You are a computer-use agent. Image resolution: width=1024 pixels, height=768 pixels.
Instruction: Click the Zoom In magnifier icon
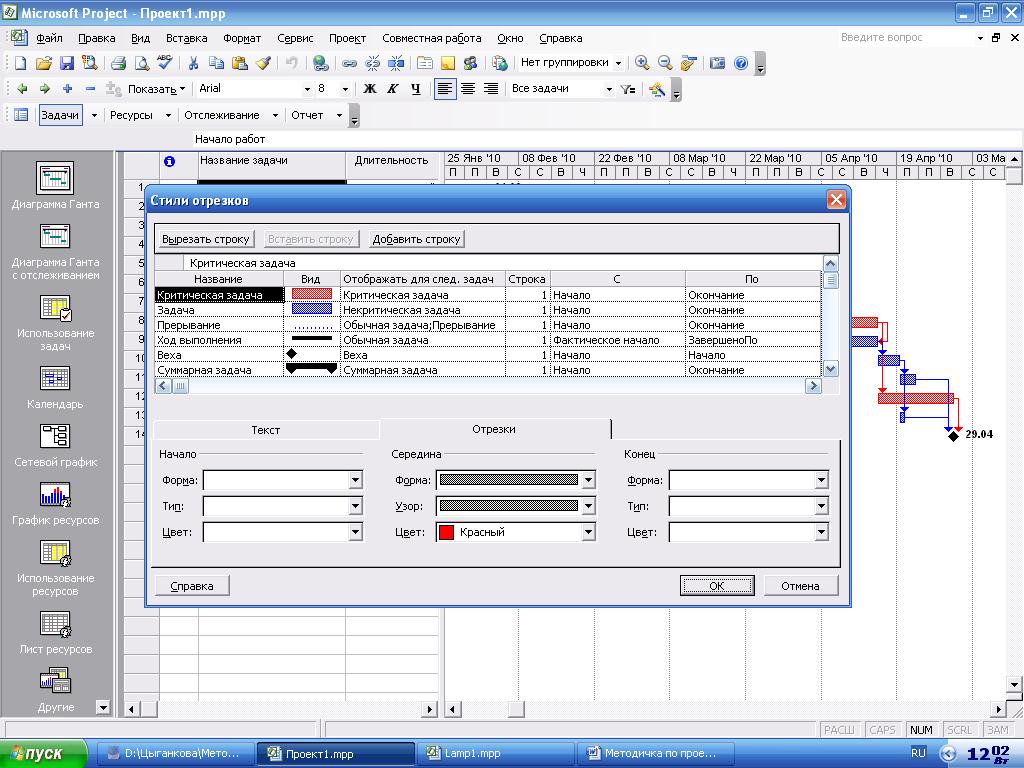click(642, 63)
